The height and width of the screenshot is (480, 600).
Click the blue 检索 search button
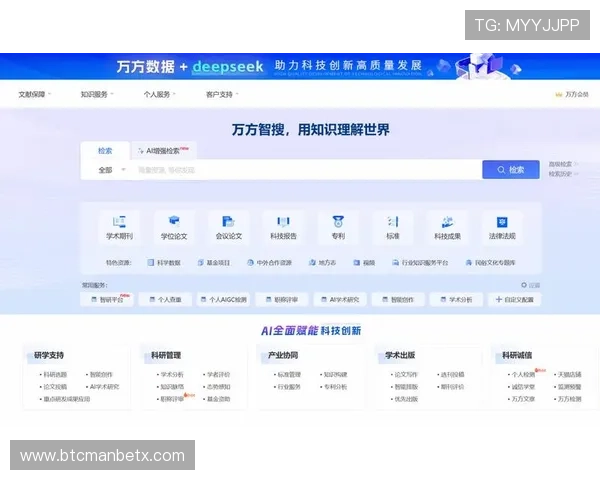tap(511, 170)
